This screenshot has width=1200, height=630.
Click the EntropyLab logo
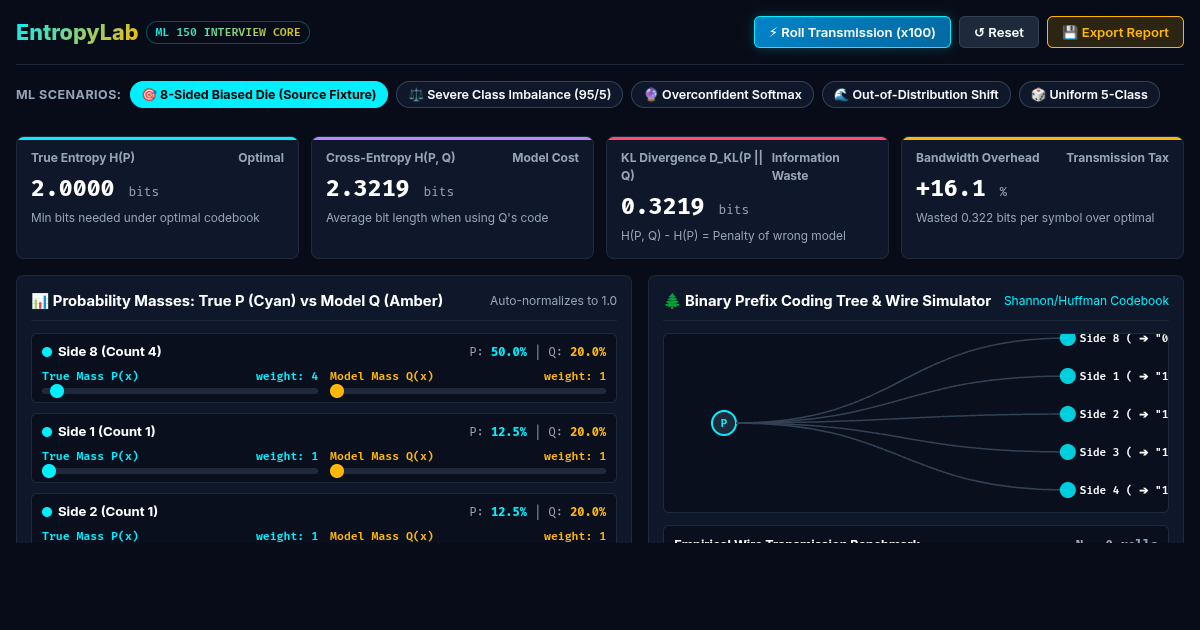point(77,32)
